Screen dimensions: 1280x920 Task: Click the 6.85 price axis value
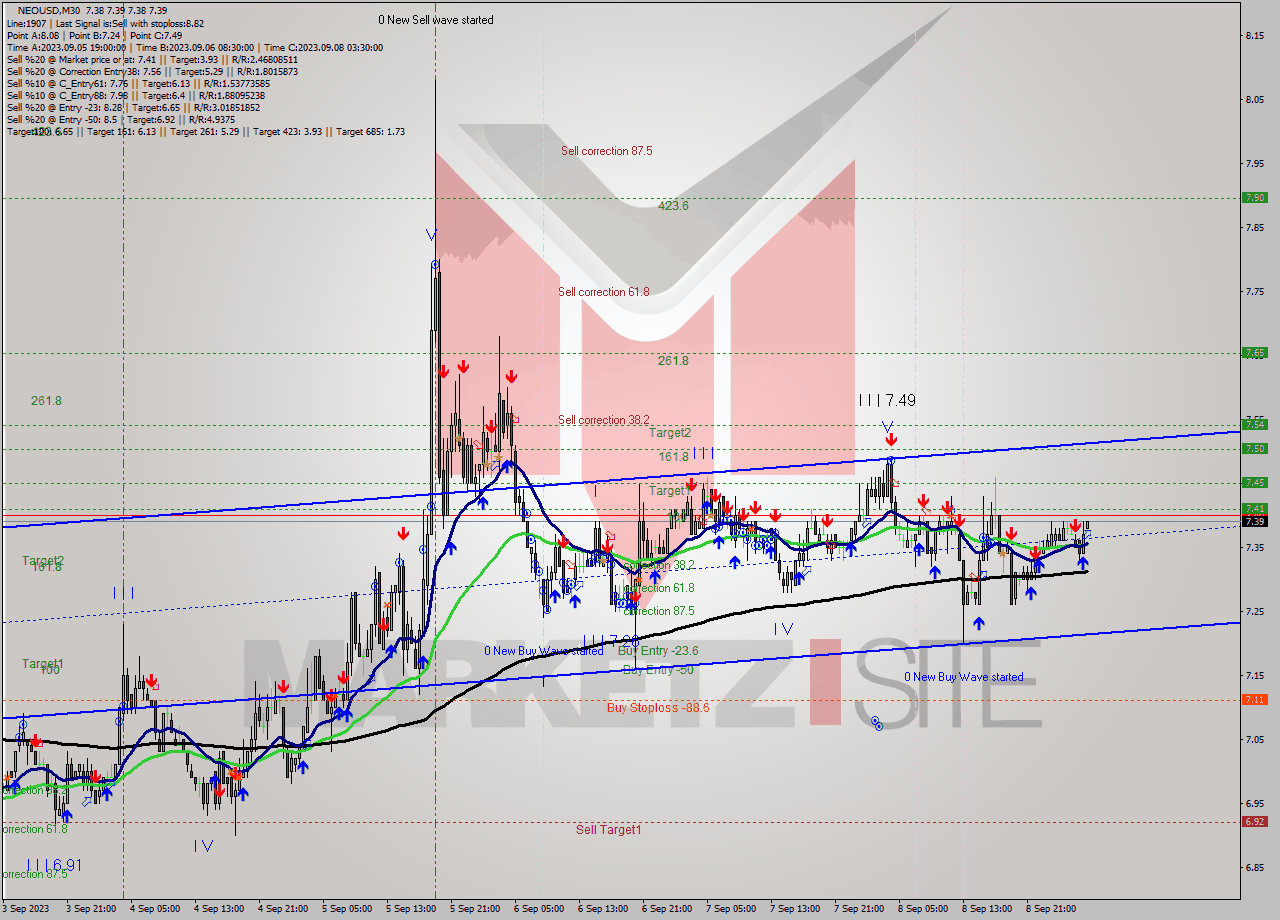(x=1257, y=868)
